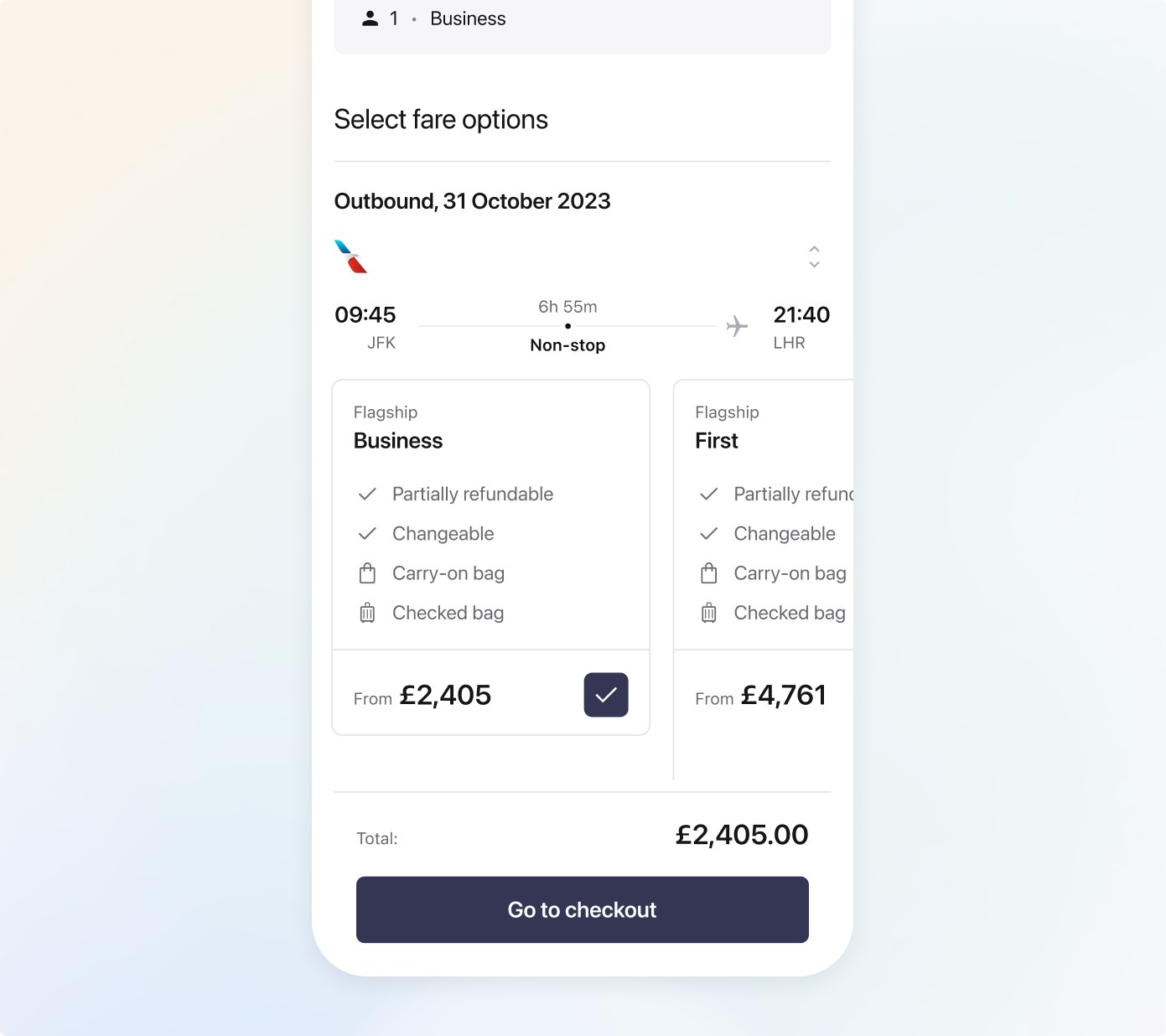Click the Flagship First carry-on bag icon
This screenshot has height=1036, width=1166.
[x=709, y=573]
